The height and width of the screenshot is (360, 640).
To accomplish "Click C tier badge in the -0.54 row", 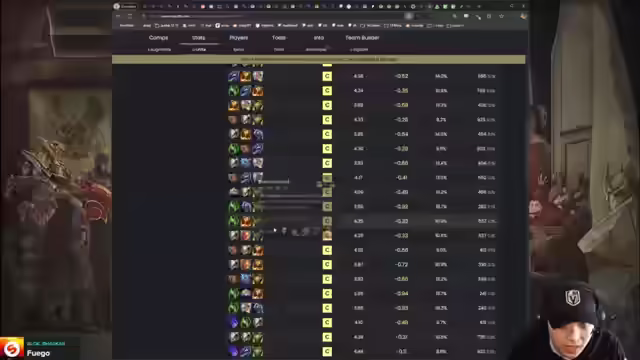I will [x=327, y=134].
